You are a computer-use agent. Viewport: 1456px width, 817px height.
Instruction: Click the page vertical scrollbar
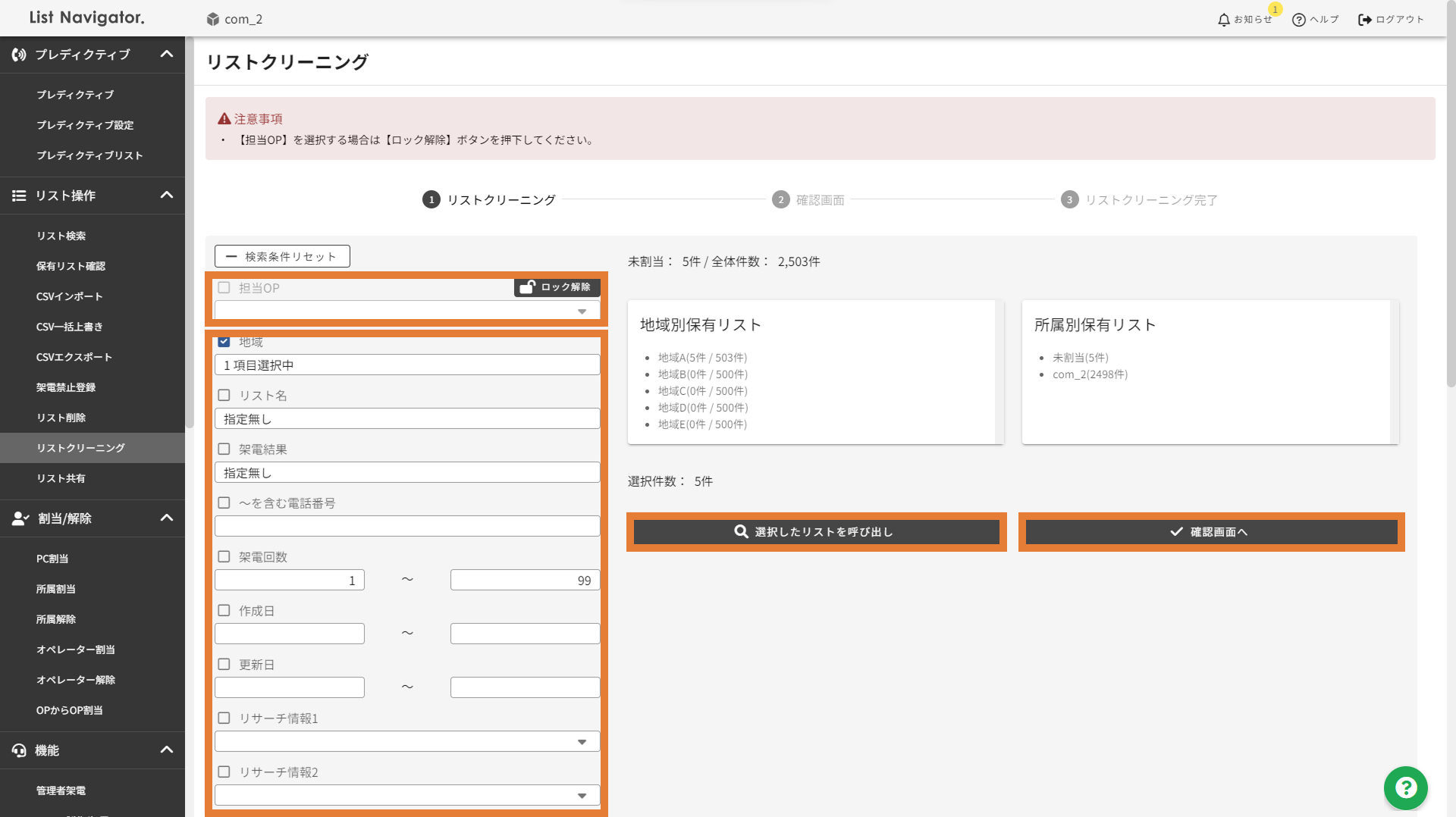1450,227
